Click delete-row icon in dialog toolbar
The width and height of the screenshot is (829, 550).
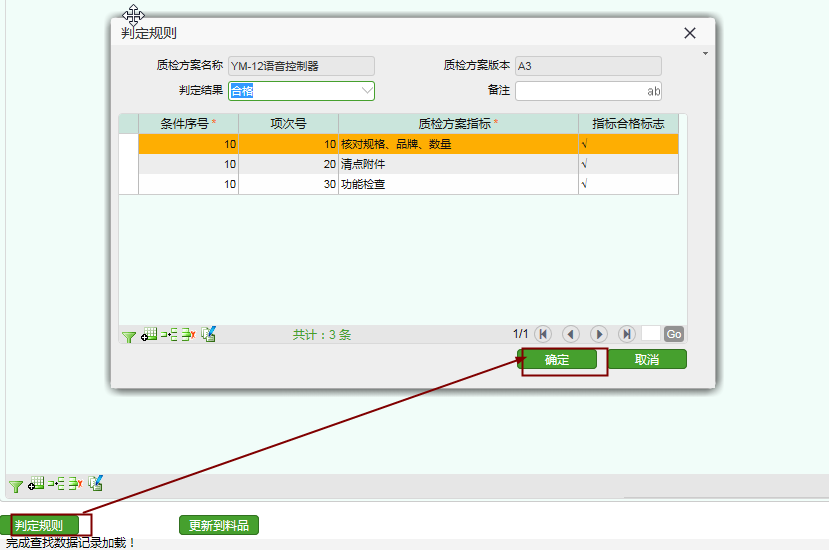click(189, 335)
